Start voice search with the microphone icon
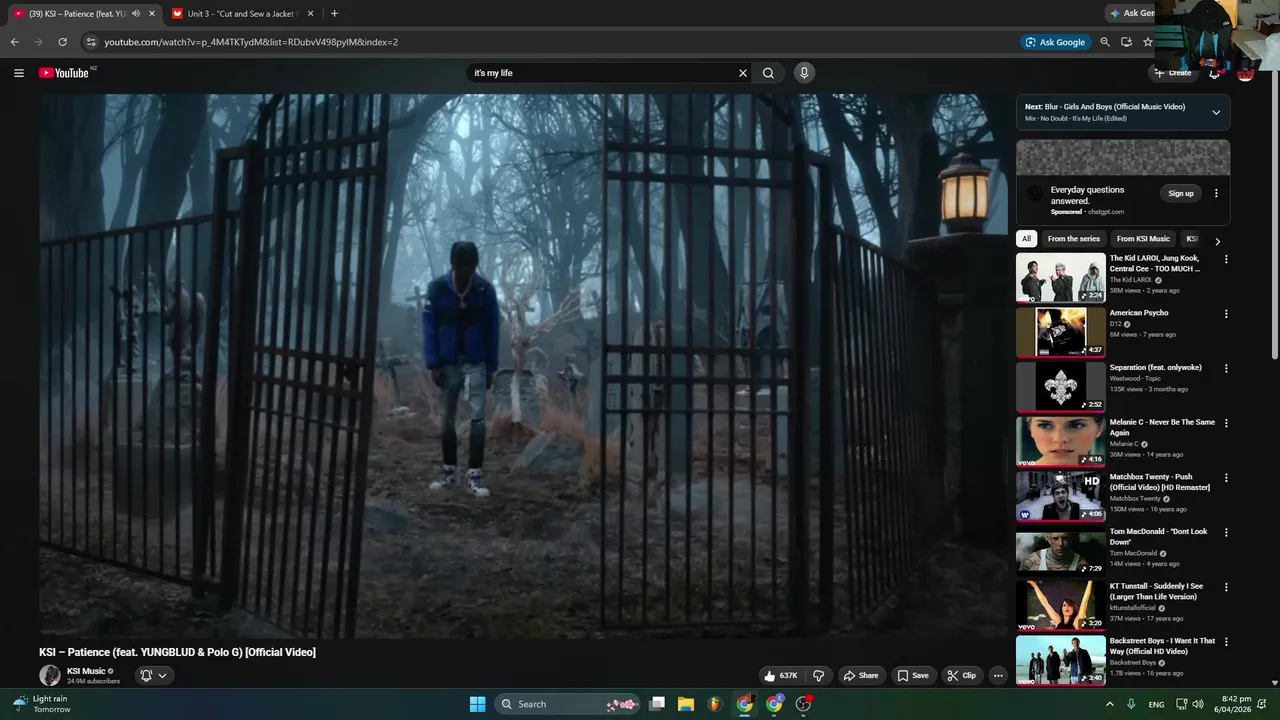Viewport: 1280px width, 720px height. tap(804, 73)
